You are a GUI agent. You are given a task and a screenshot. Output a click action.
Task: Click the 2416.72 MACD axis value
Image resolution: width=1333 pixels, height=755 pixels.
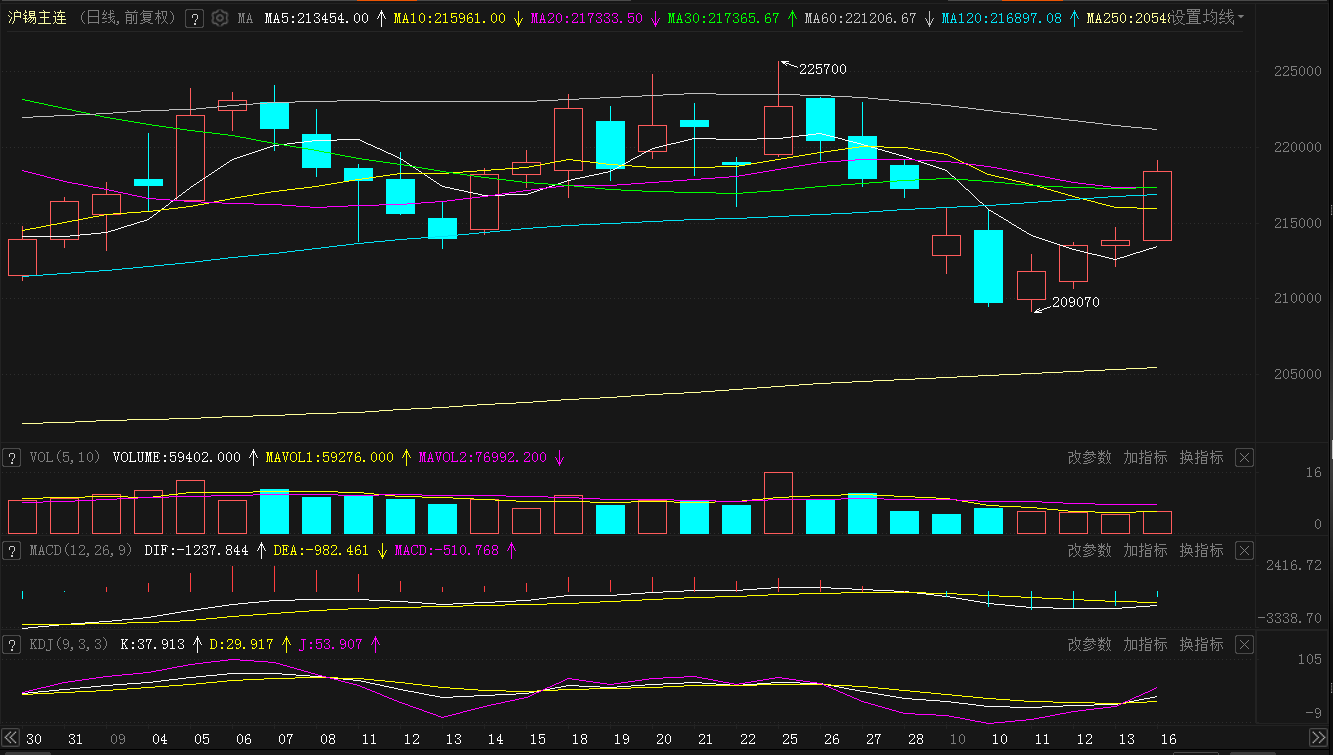pos(1295,566)
